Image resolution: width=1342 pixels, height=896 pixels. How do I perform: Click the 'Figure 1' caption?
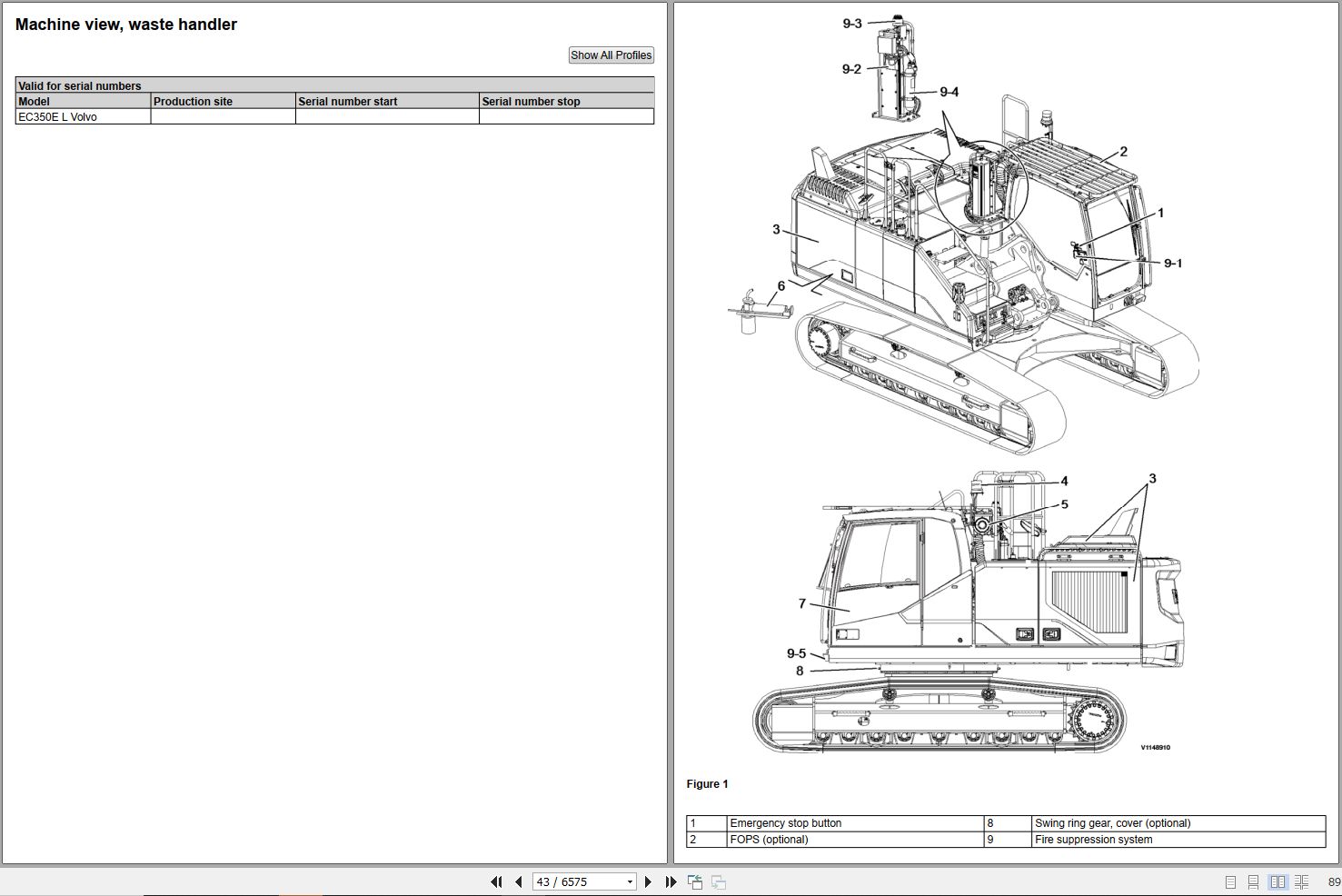708,784
